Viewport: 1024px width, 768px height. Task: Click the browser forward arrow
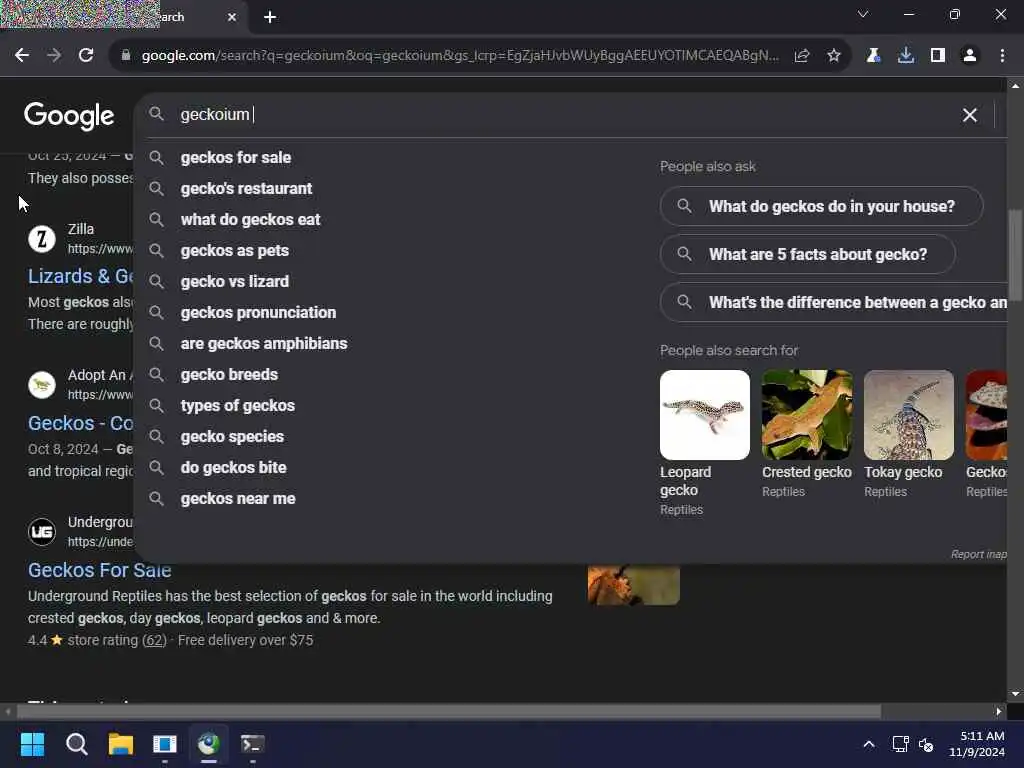(54, 56)
